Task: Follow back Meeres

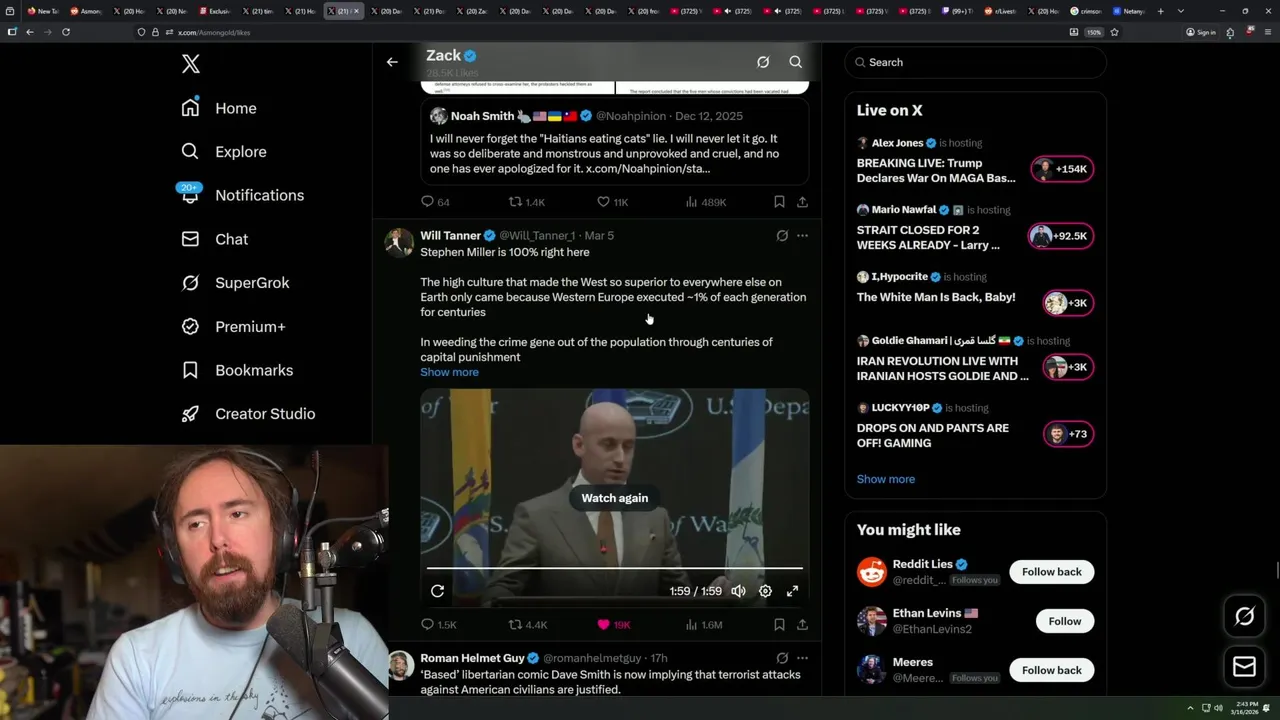Action: tap(1051, 670)
